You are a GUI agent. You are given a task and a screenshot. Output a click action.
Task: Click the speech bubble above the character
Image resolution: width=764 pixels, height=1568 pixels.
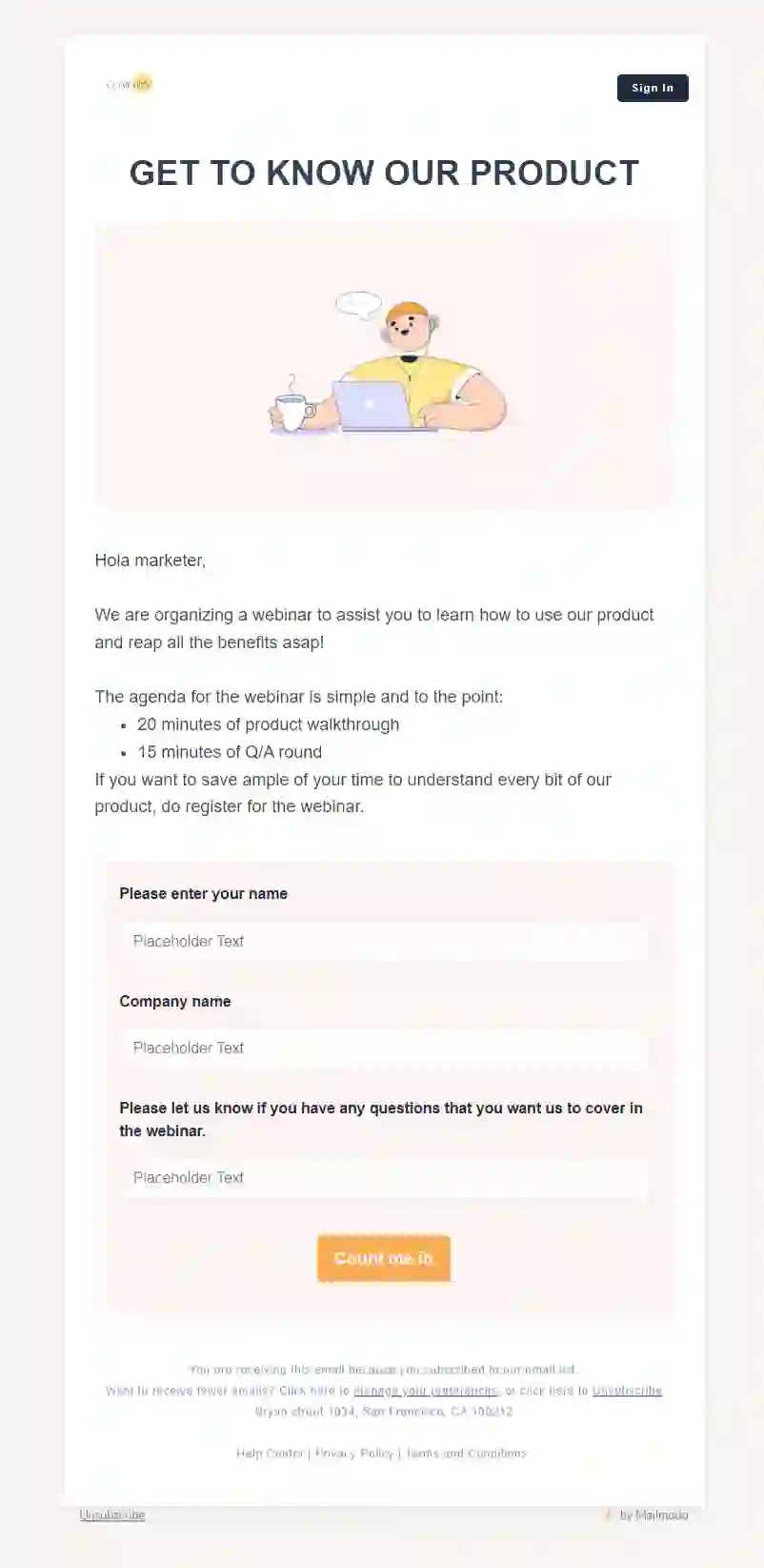[356, 303]
